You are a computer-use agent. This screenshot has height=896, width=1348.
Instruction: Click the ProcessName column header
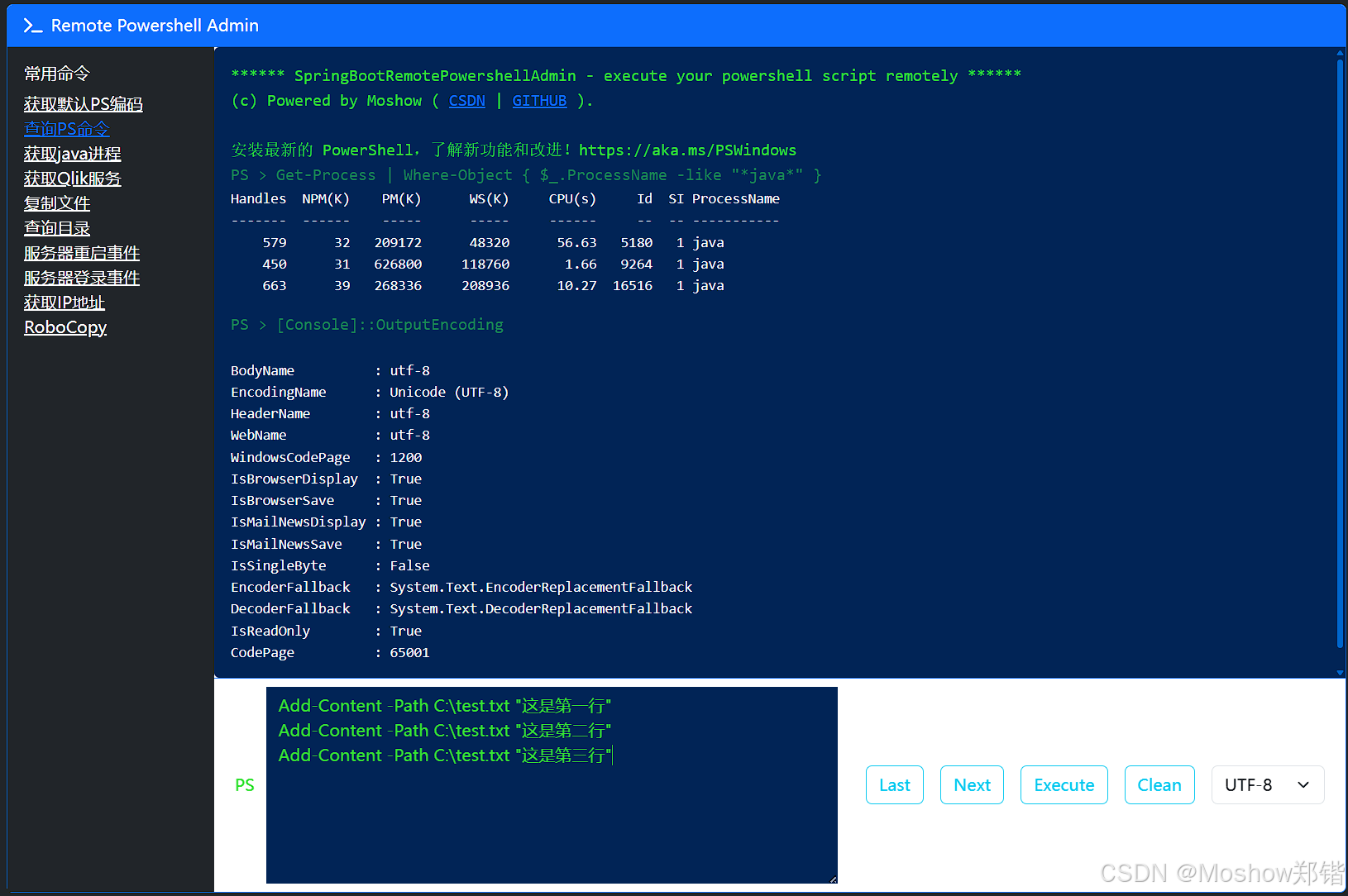(x=736, y=198)
